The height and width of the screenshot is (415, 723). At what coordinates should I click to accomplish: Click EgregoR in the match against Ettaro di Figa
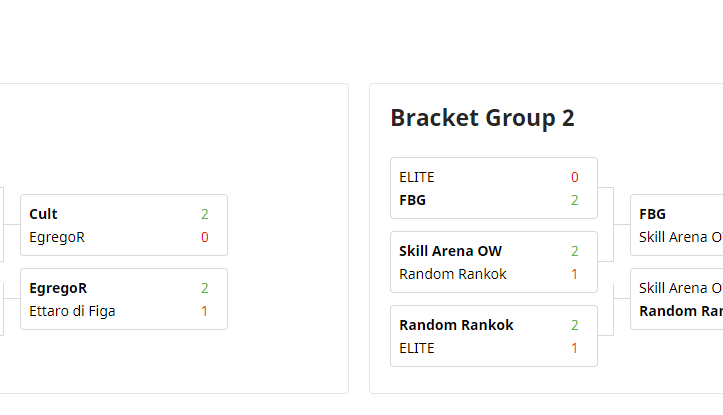[59, 288]
